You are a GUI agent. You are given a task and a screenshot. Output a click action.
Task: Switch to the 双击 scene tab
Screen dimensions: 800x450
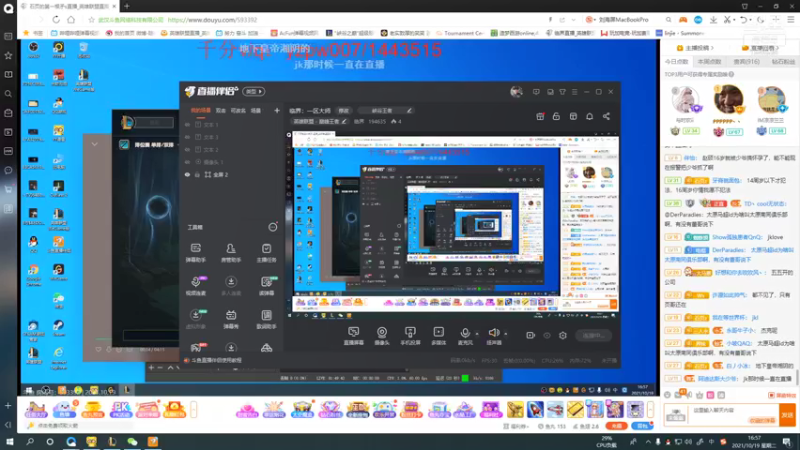tap(220, 110)
